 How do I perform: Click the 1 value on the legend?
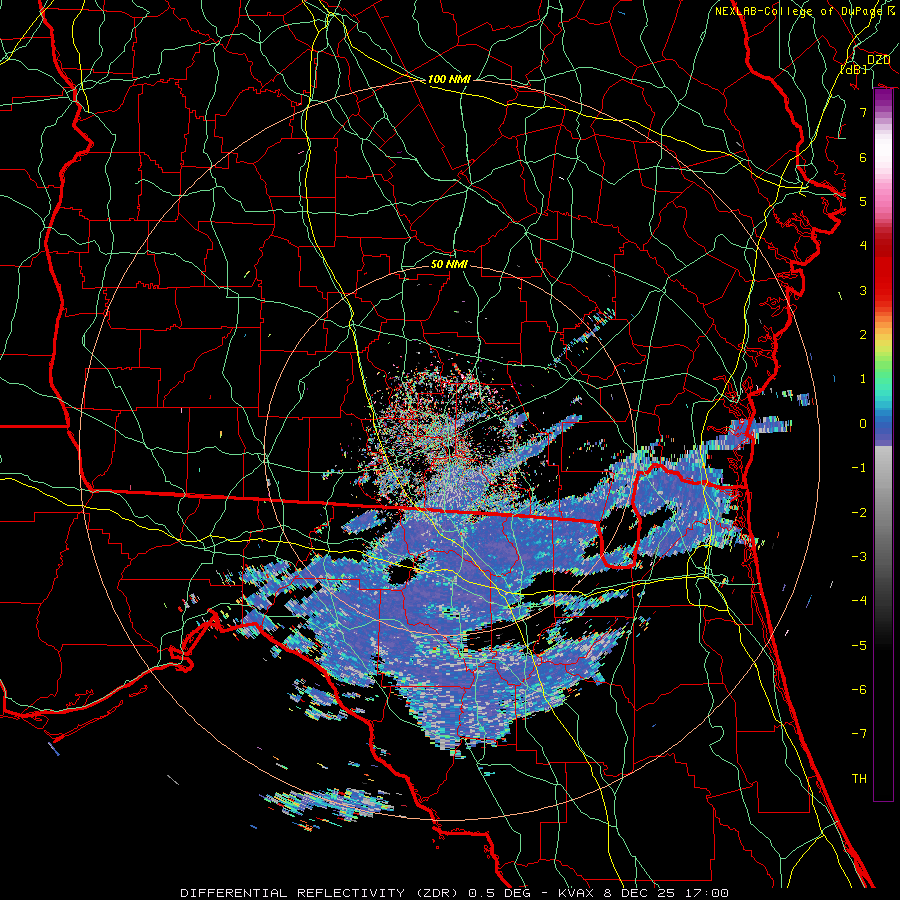click(863, 379)
